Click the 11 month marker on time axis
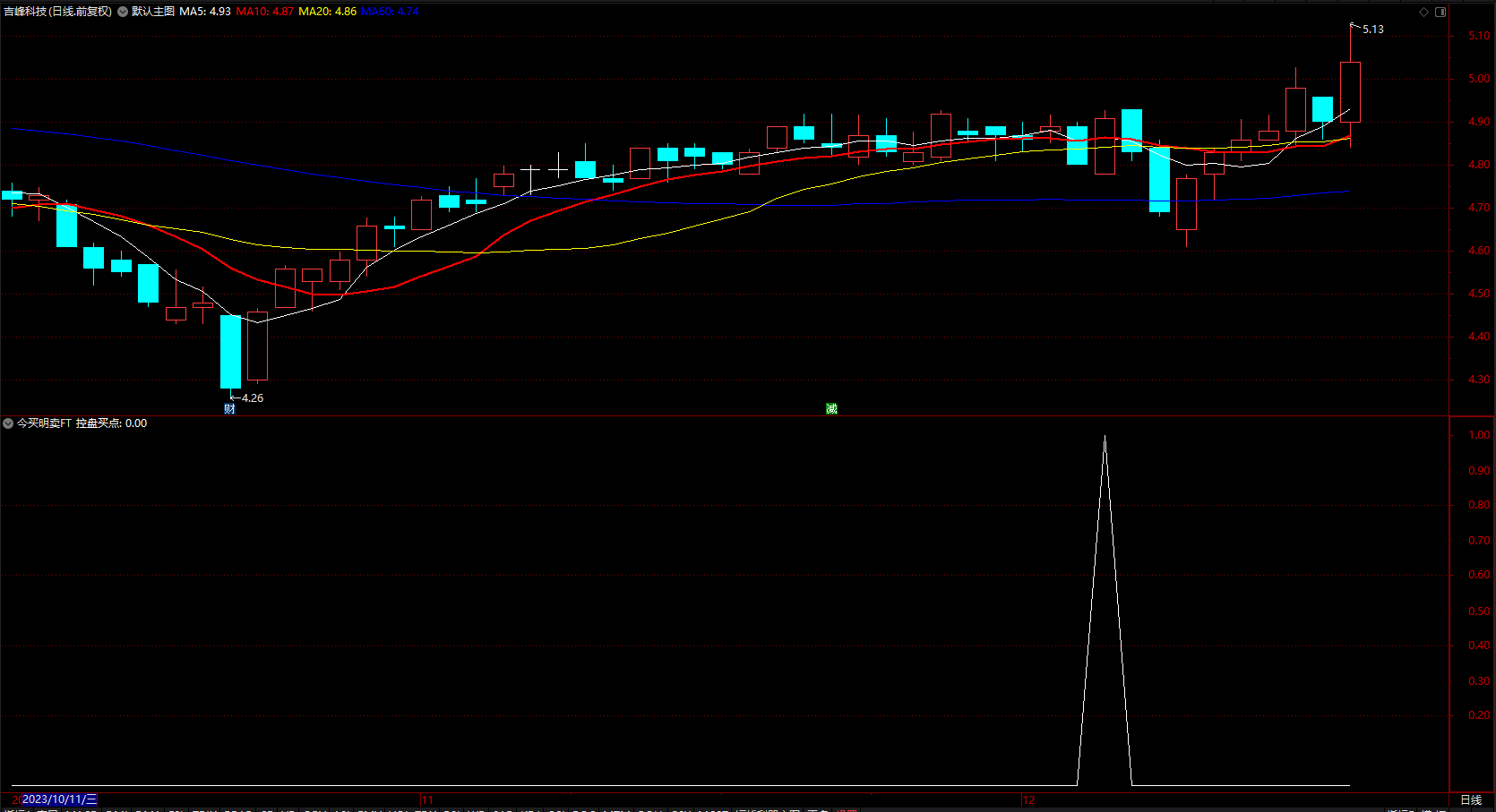1496x812 pixels. pyautogui.click(x=427, y=799)
